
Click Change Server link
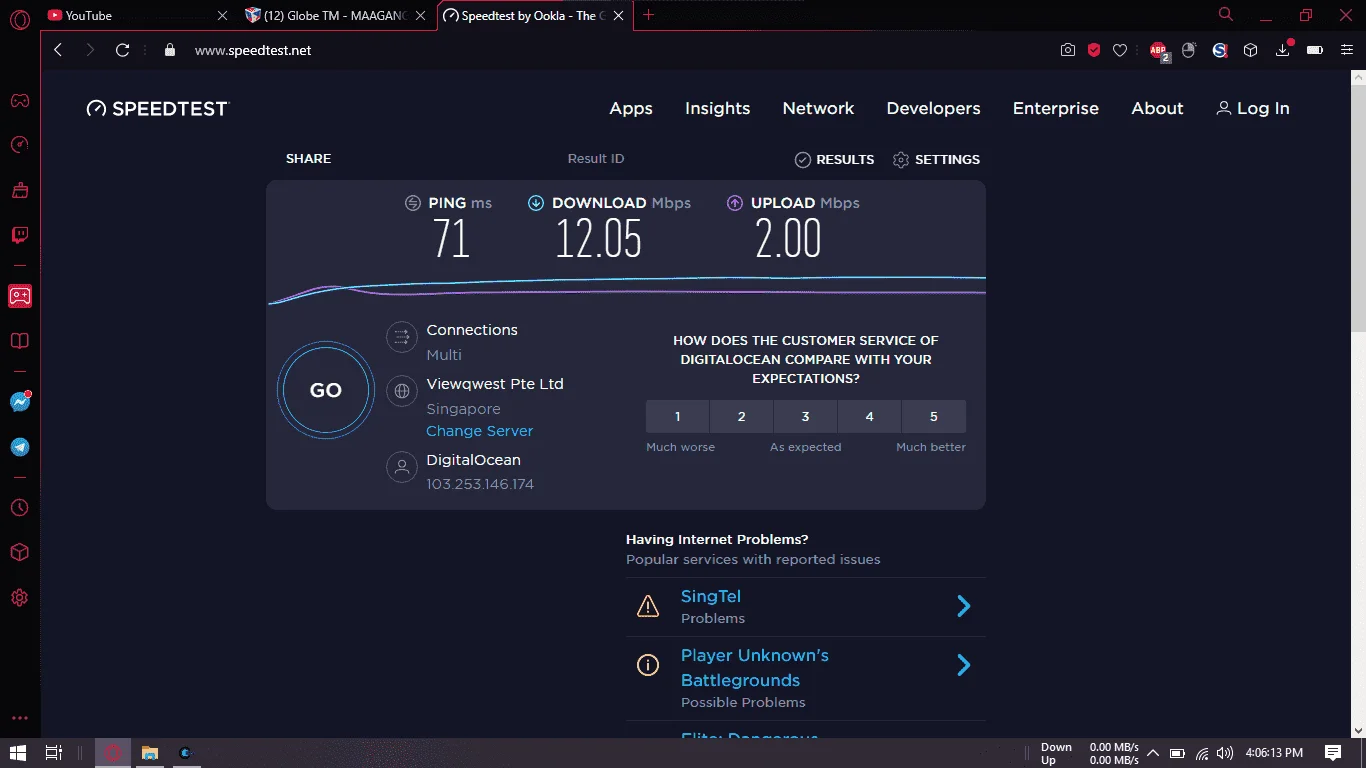click(479, 431)
